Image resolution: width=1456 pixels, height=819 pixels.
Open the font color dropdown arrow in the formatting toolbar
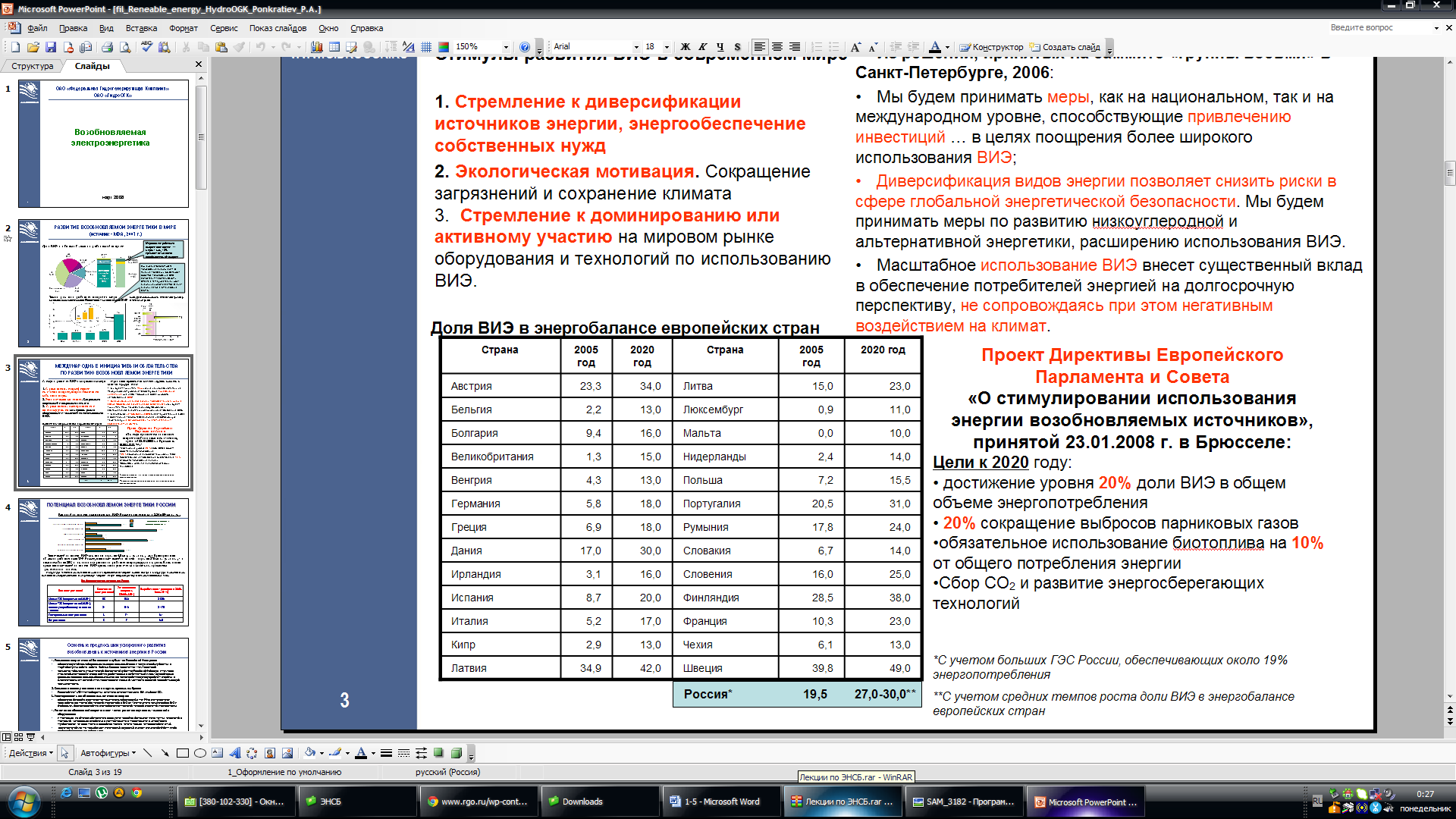click(x=947, y=47)
